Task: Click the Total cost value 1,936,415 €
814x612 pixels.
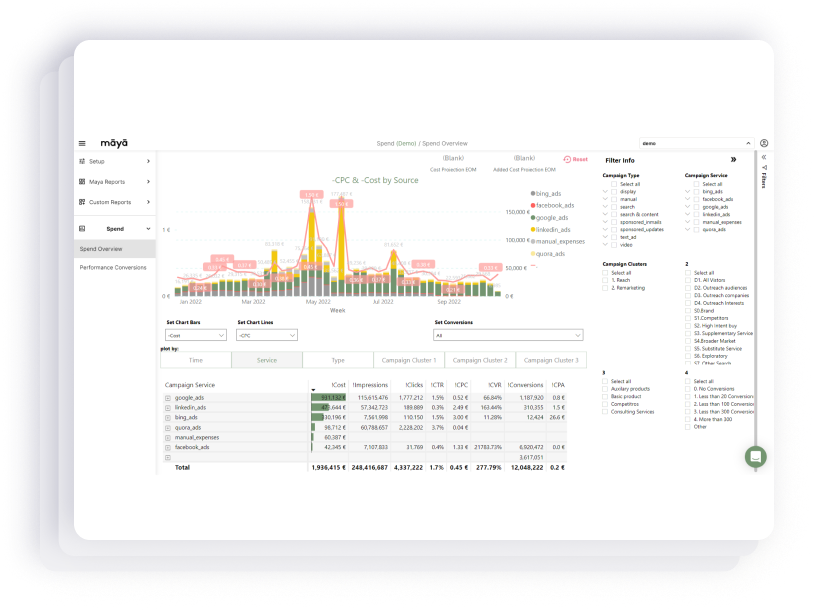Action: coord(329,468)
